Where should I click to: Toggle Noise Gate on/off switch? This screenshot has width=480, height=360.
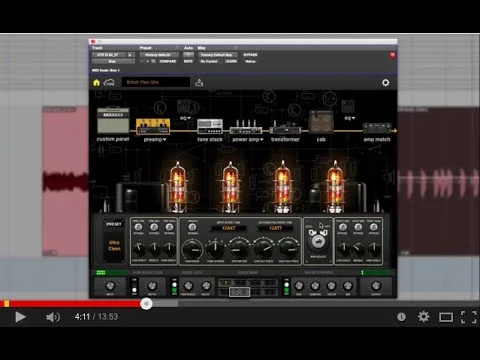tap(174, 287)
